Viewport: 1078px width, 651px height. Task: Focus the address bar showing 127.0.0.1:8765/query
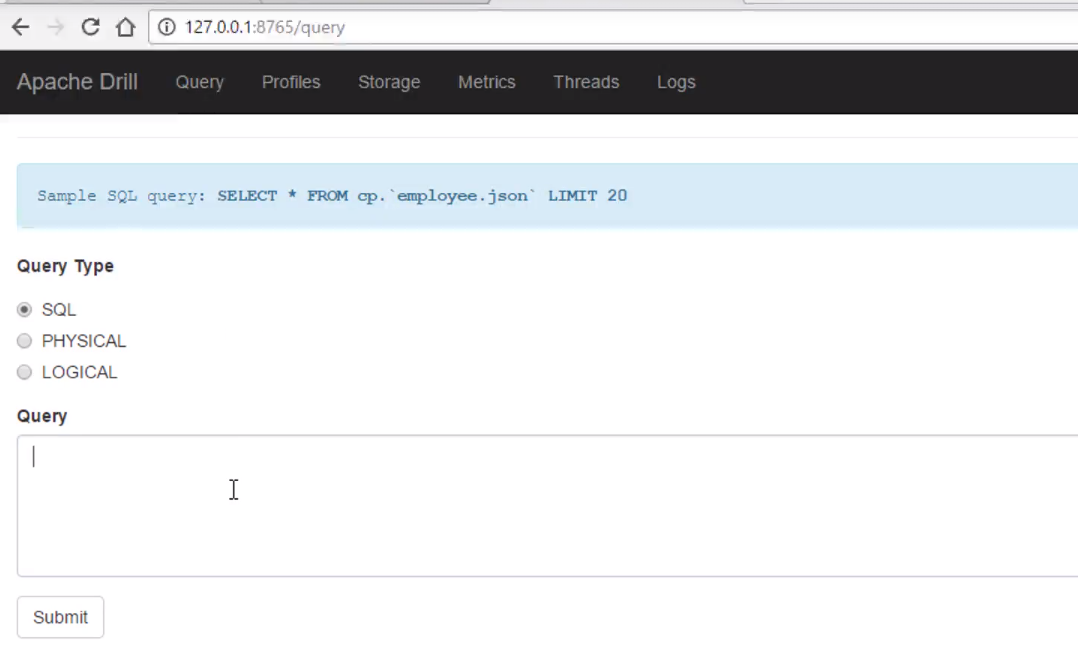(613, 27)
